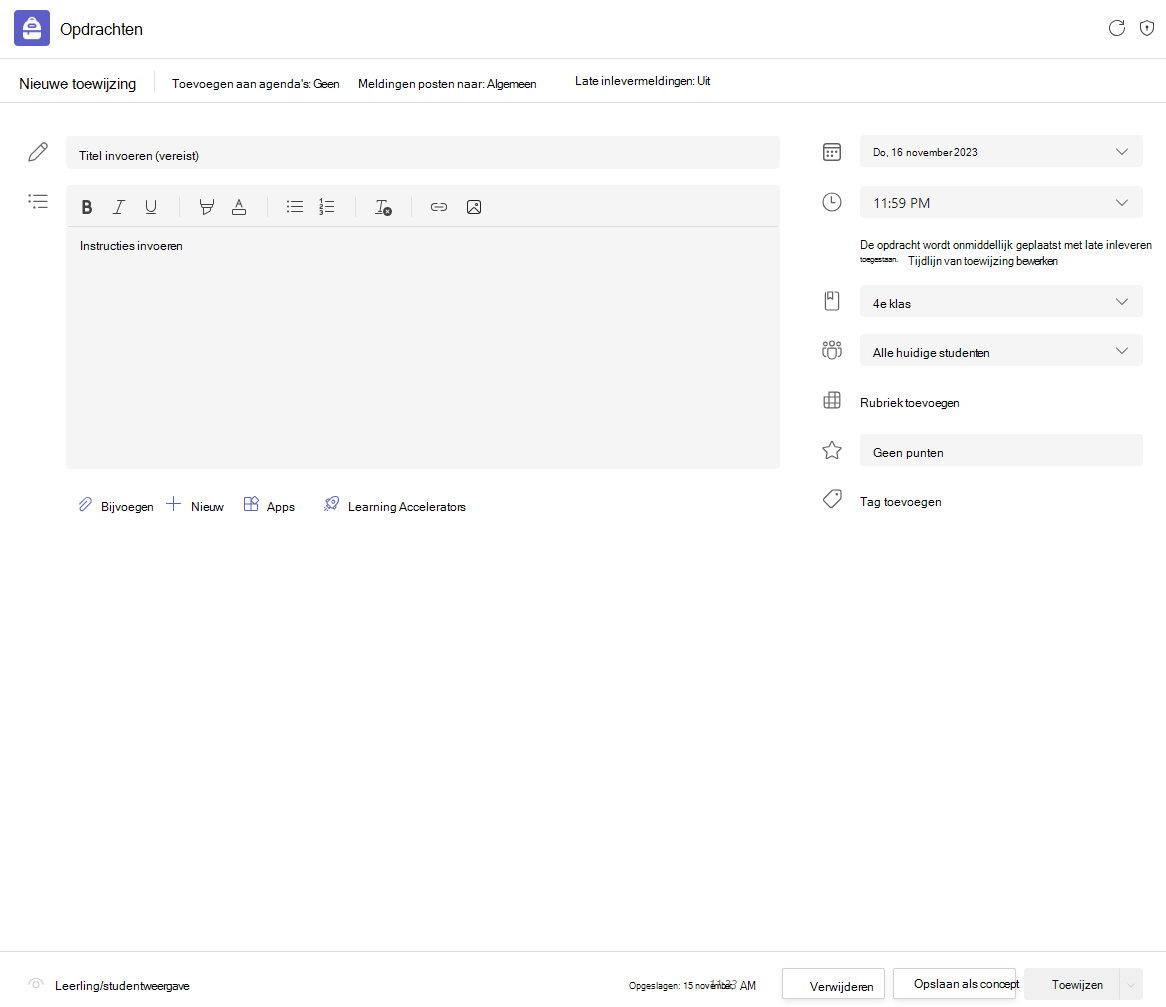Clear text formatting icon
Image resolution: width=1166 pixels, height=1007 pixels.
pyautogui.click(x=383, y=207)
